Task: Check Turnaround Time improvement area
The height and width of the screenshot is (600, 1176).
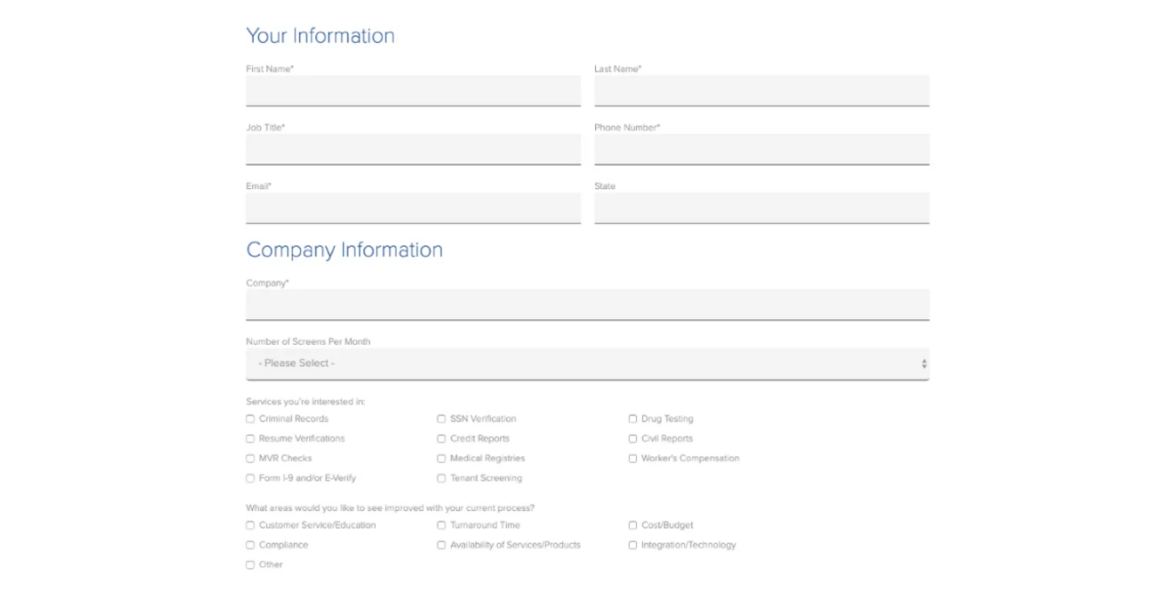Action: (x=442, y=525)
